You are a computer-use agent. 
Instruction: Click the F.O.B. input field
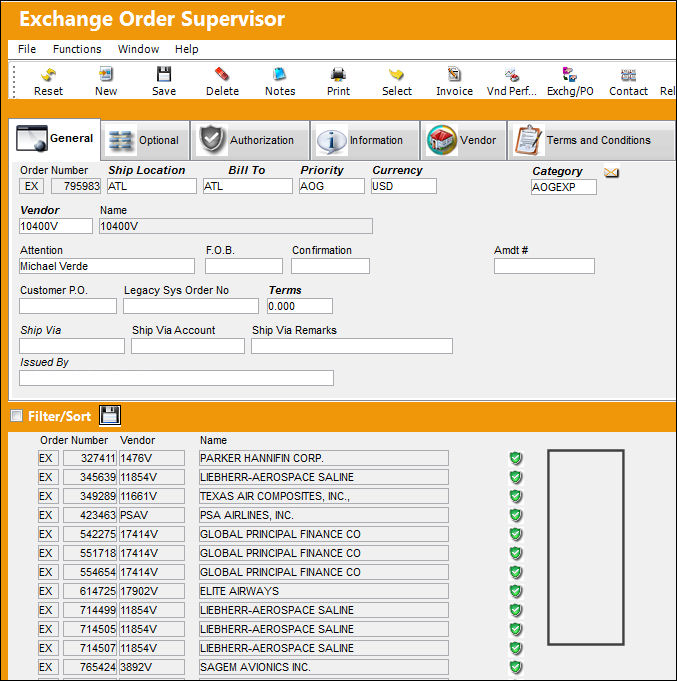244,266
